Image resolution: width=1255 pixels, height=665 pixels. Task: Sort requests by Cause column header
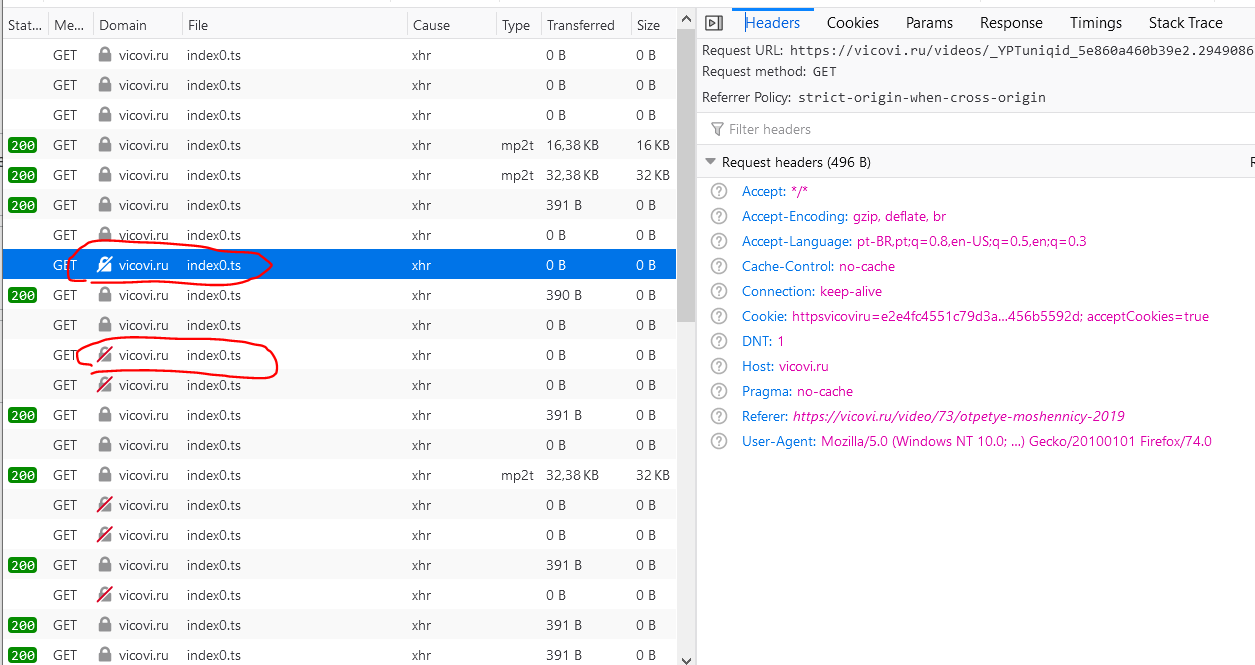[451, 25]
